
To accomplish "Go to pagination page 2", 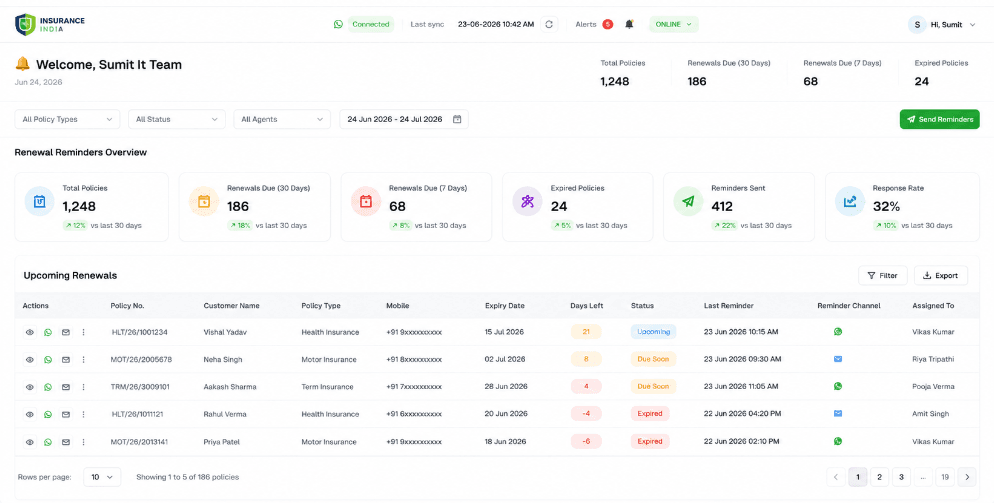I will [x=879, y=477].
